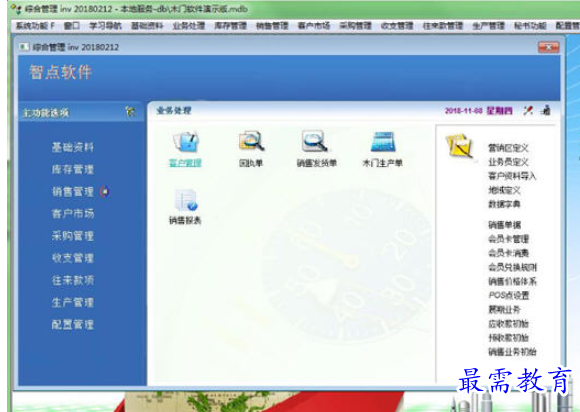
Task: Open the 业务员定义 link
Action: (508, 162)
